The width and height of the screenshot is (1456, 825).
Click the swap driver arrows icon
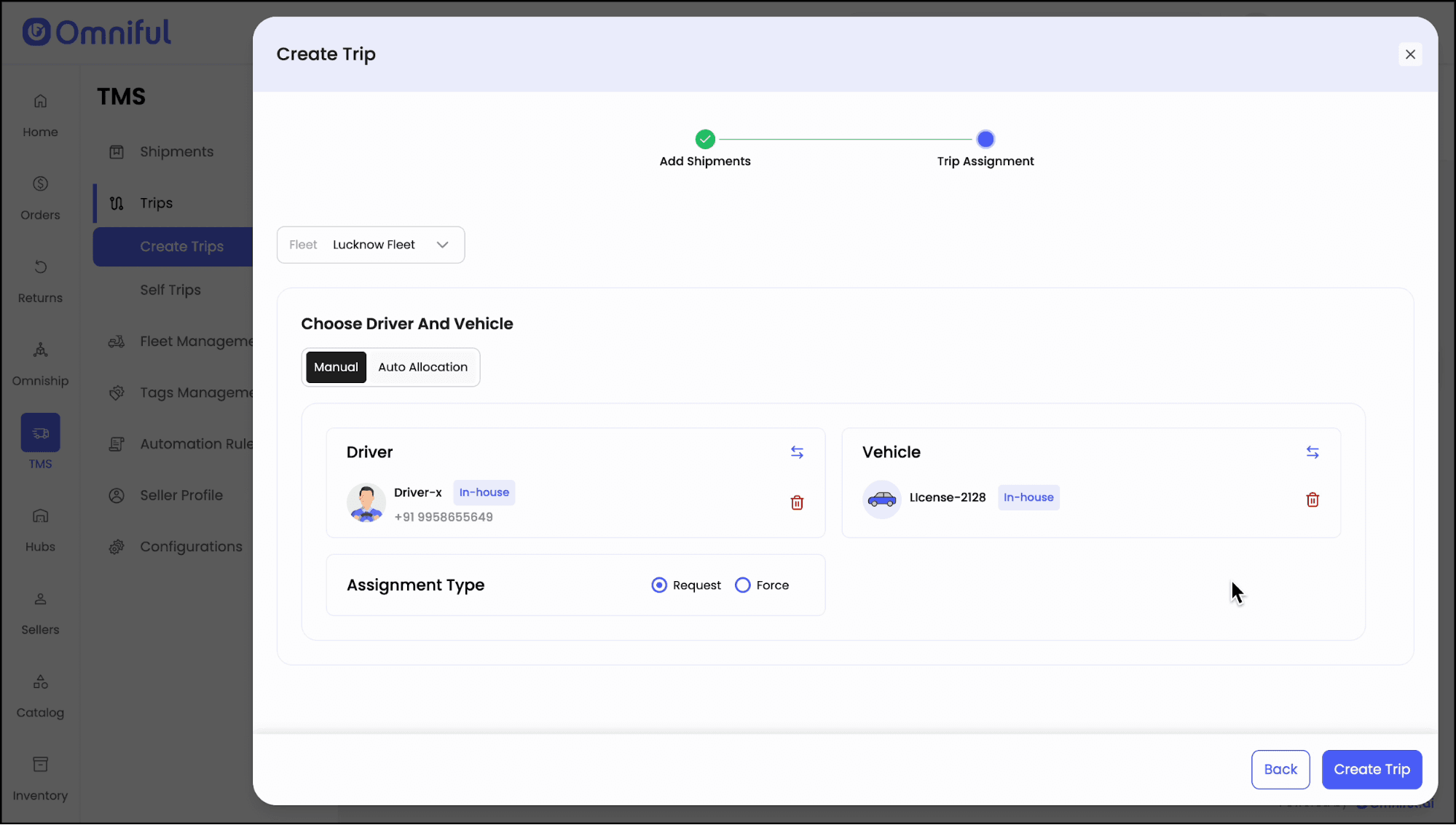click(797, 452)
